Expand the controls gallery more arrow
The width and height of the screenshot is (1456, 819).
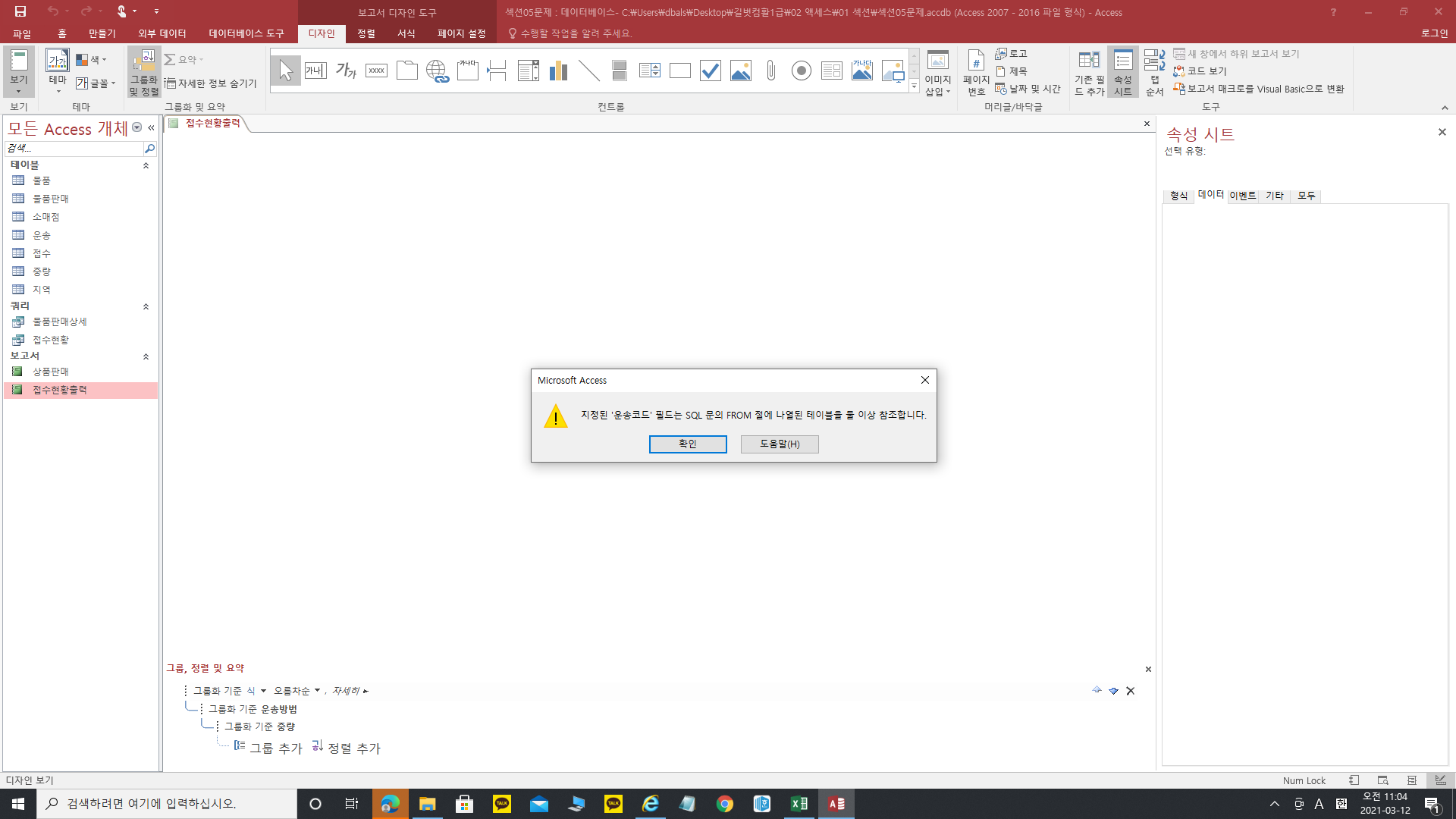tap(914, 87)
